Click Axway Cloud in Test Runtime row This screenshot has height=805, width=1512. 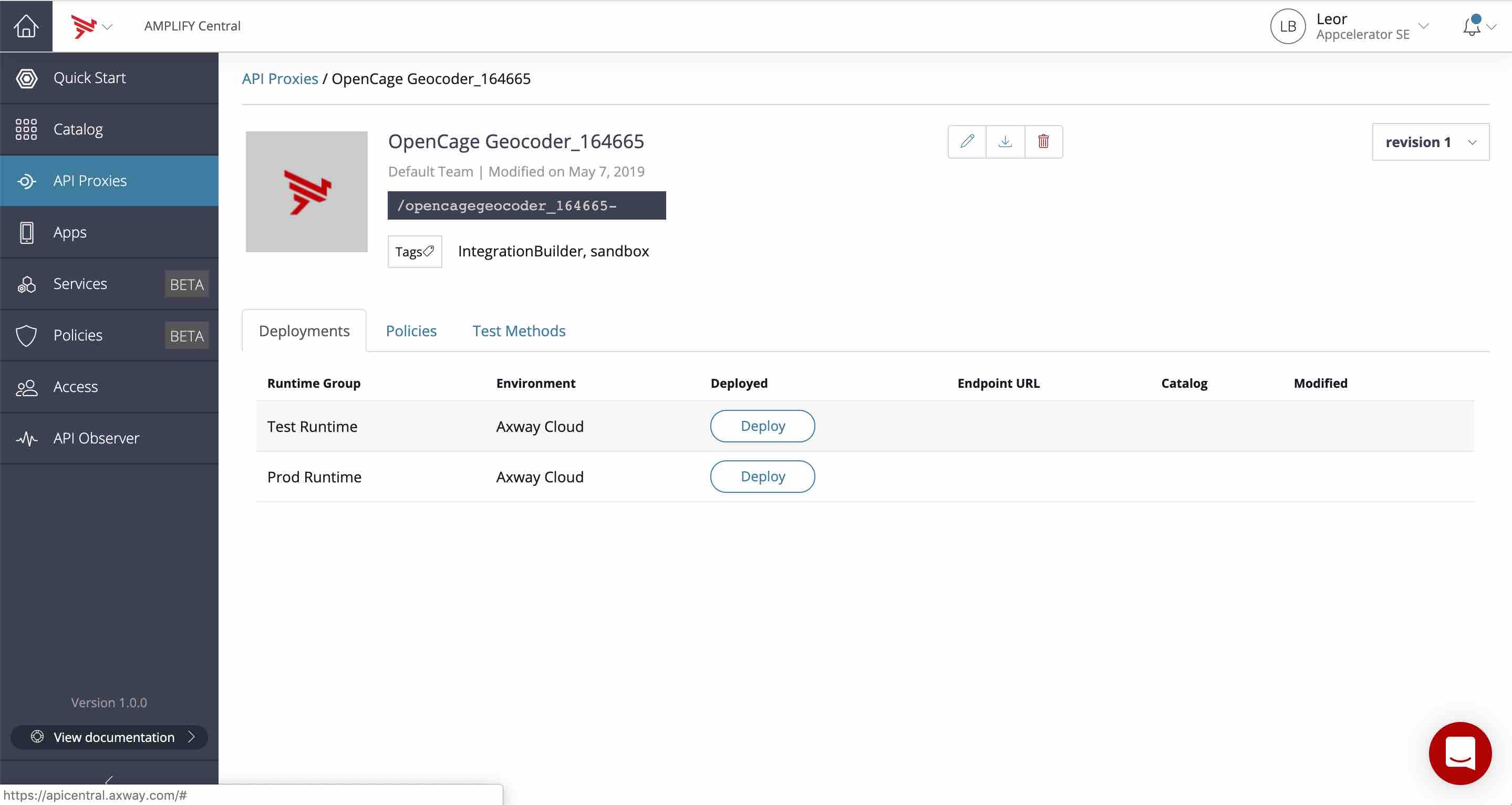[x=540, y=426]
